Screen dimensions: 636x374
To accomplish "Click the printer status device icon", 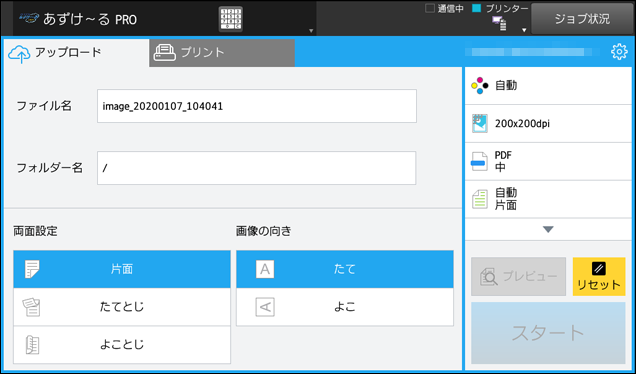I will (499, 24).
